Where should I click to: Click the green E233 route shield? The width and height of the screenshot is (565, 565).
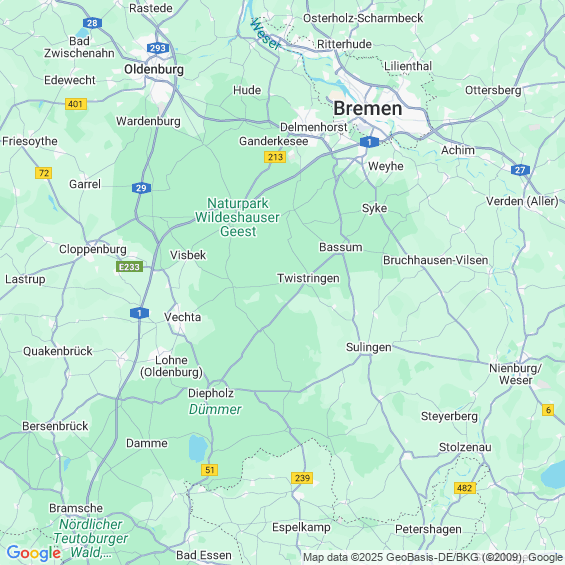tap(129, 267)
